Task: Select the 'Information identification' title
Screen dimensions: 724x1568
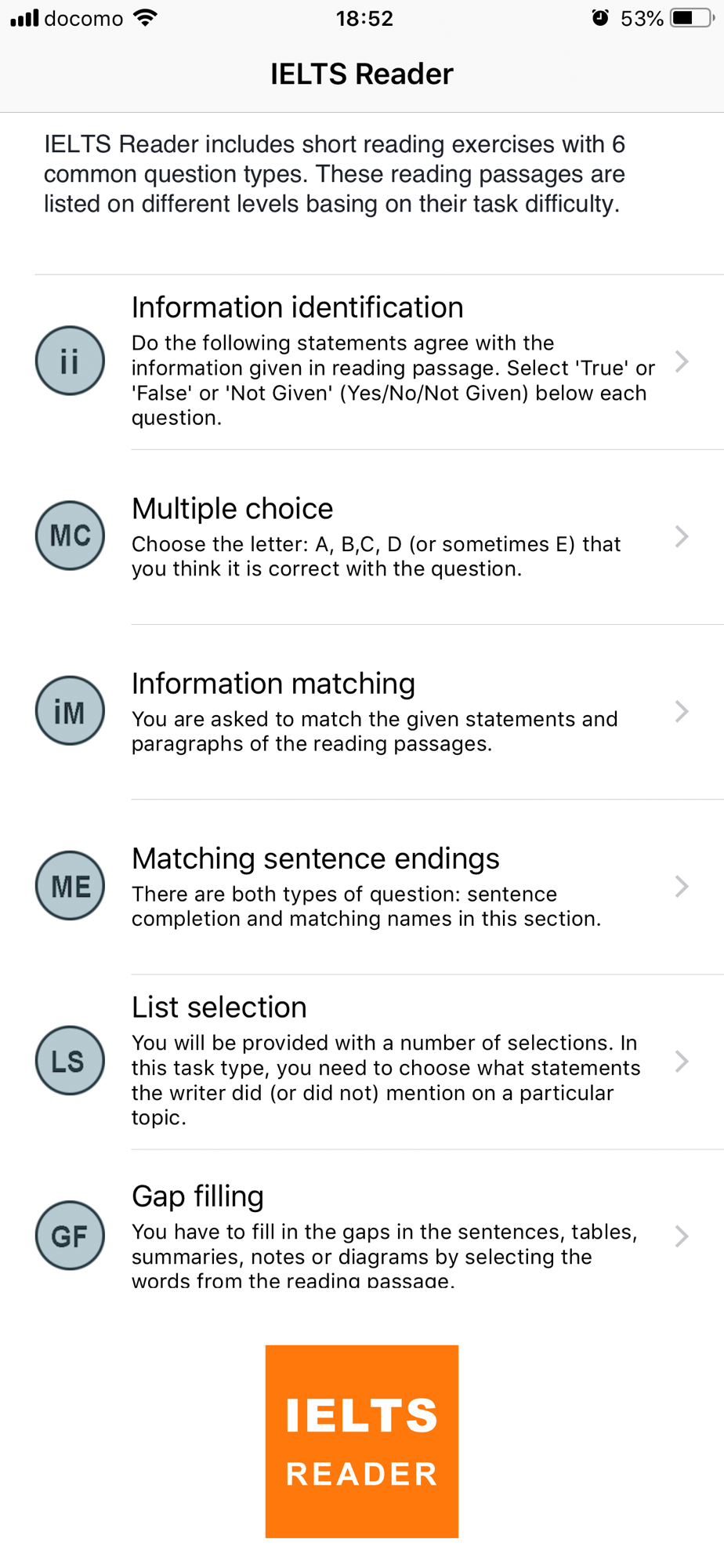Action: tap(297, 307)
